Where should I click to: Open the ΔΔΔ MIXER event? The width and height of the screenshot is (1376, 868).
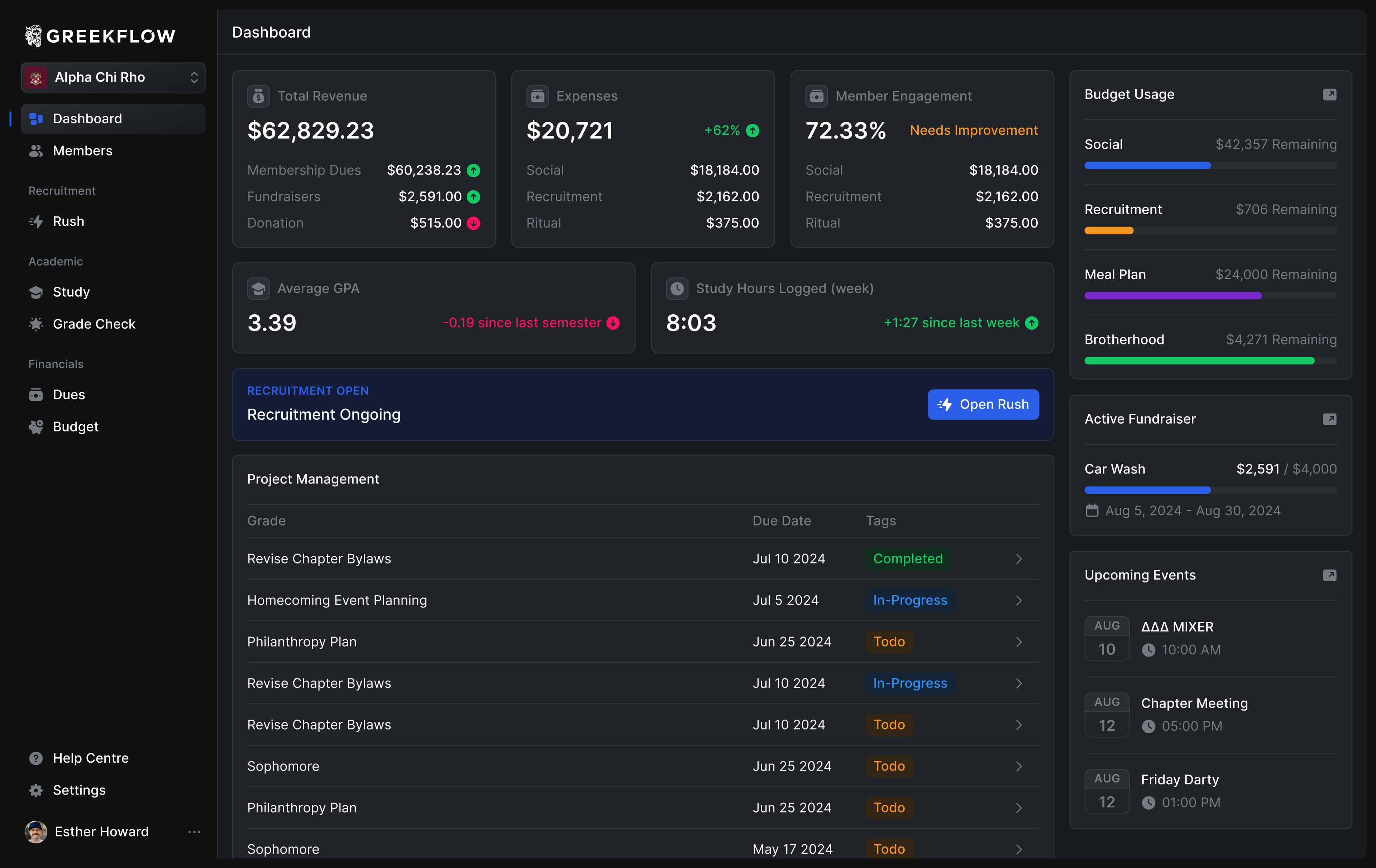[1210, 638]
